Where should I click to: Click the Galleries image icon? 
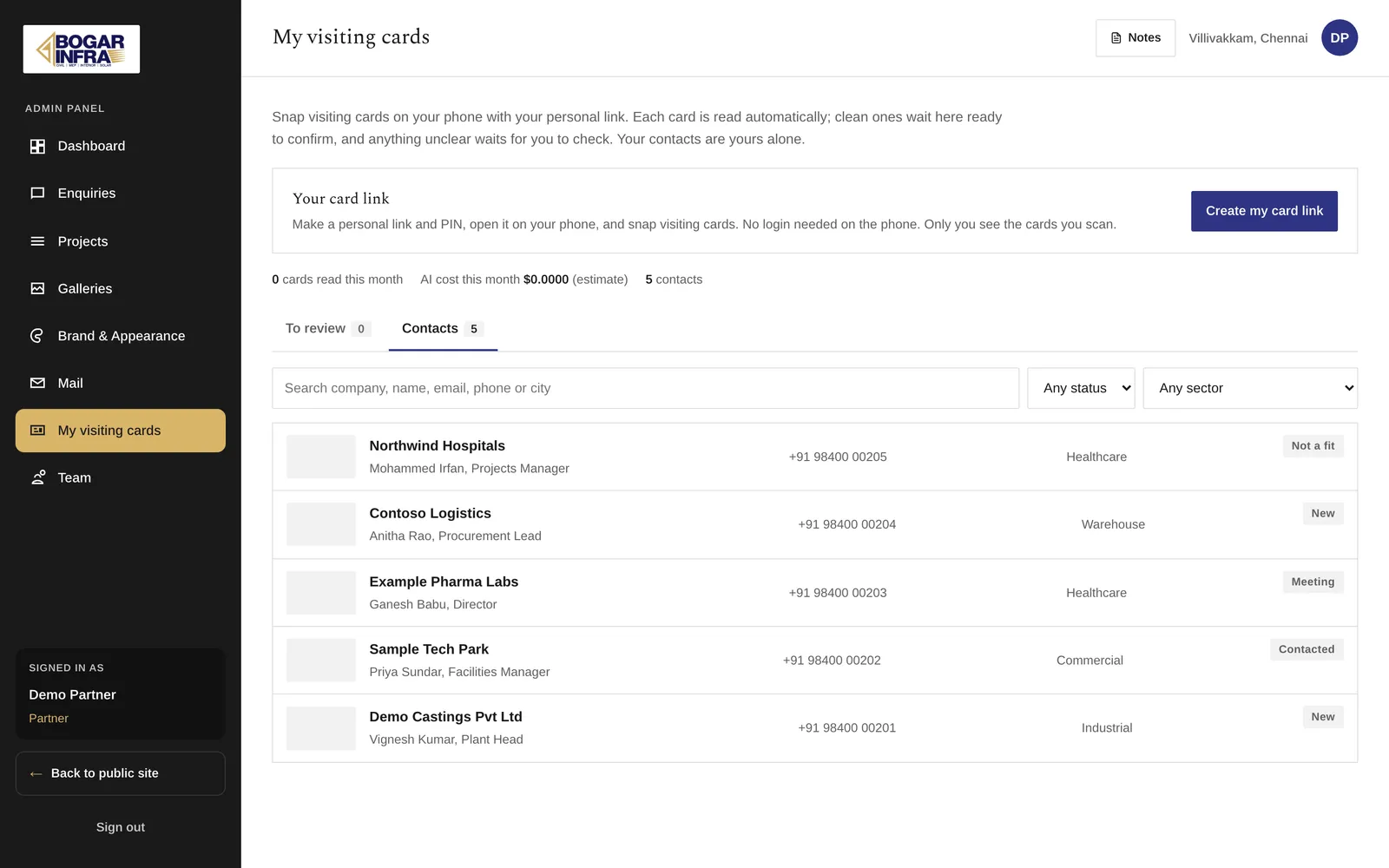37,288
